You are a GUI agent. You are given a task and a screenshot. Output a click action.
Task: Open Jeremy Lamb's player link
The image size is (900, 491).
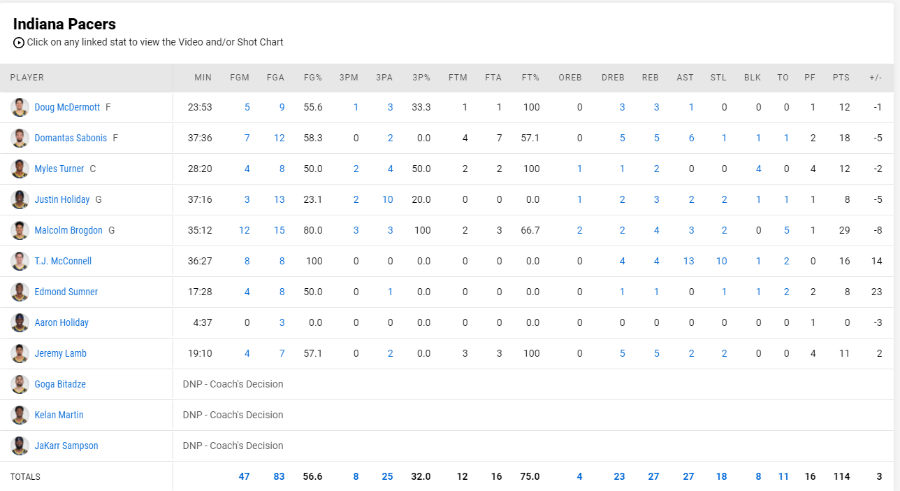point(60,353)
